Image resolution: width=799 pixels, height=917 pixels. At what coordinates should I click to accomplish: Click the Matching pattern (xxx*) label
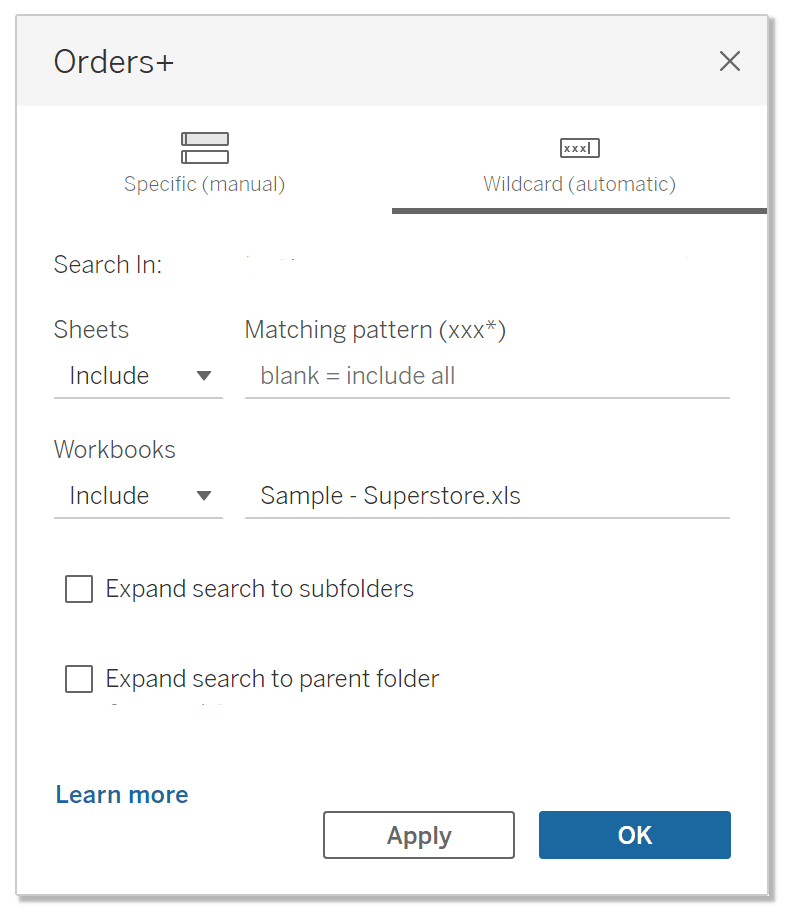pos(375,330)
